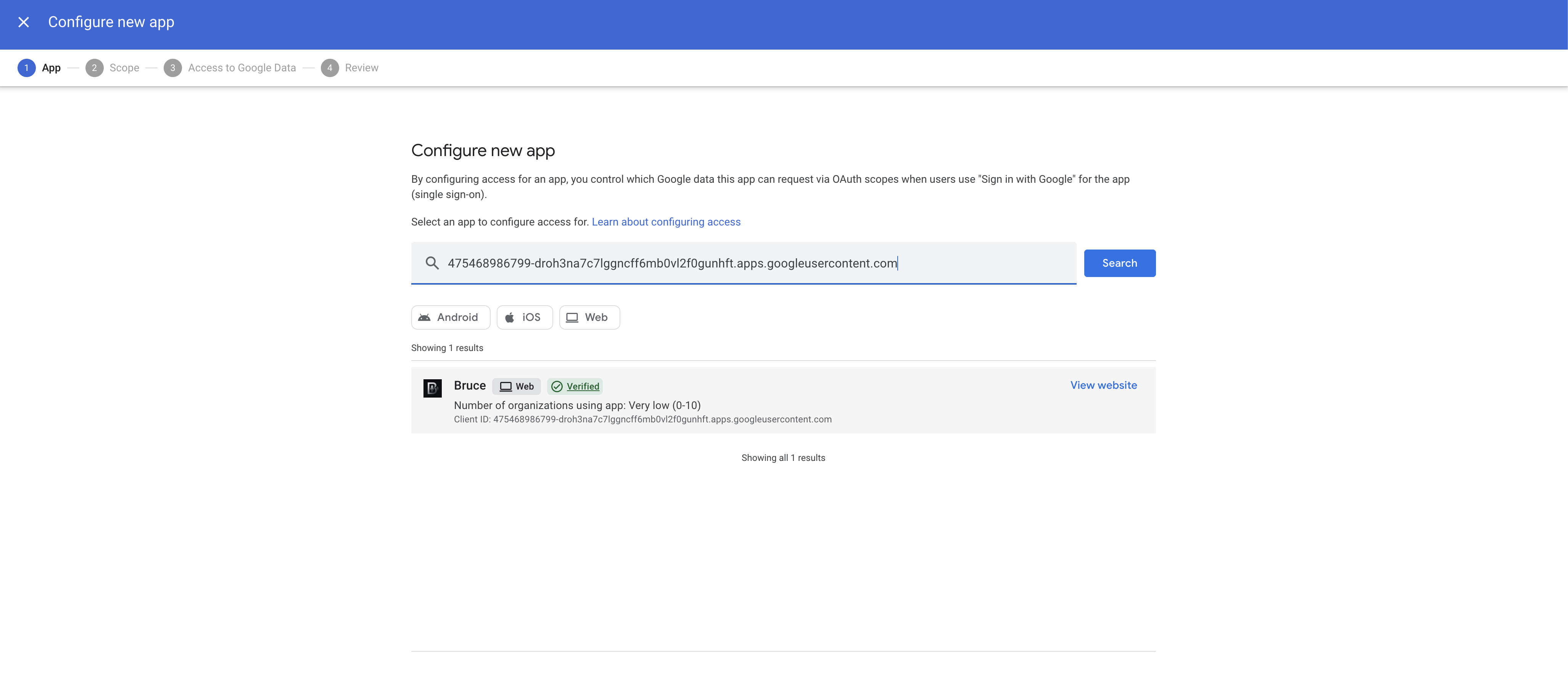Image resolution: width=1568 pixels, height=699 pixels.
Task: Click 'Showing all 1 results' footer text
Action: point(783,458)
